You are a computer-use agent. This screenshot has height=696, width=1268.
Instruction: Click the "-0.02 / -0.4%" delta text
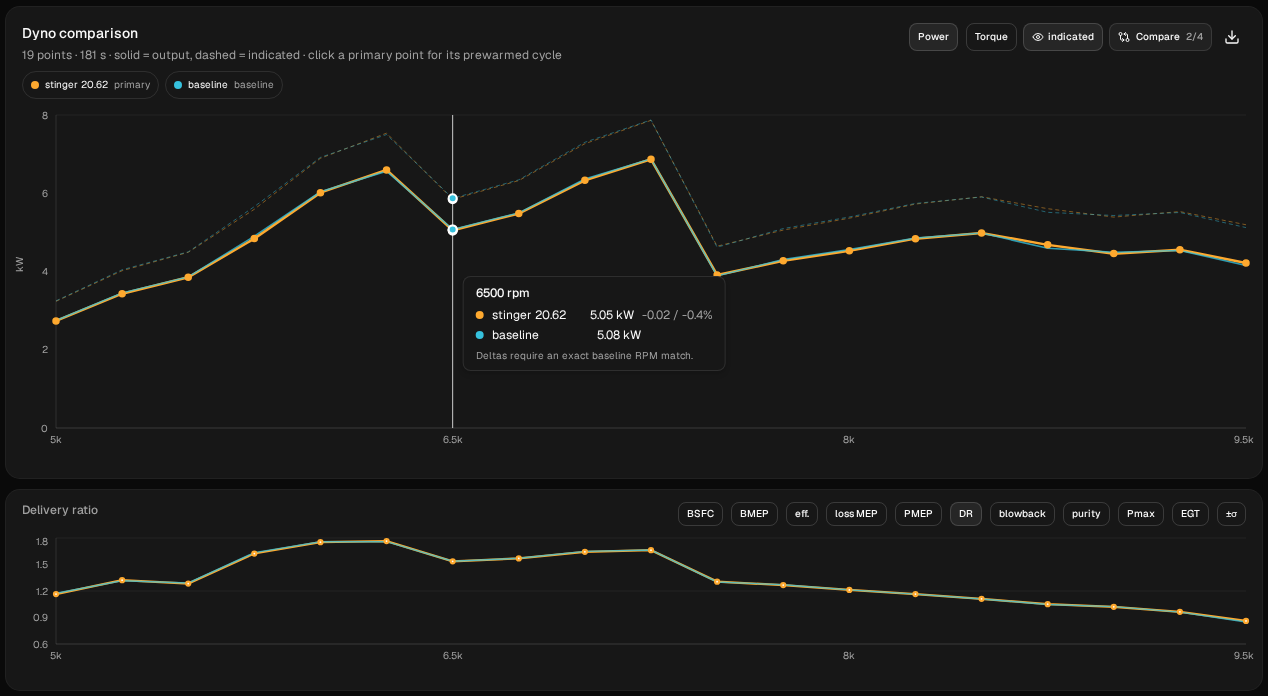(x=677, y=315)
